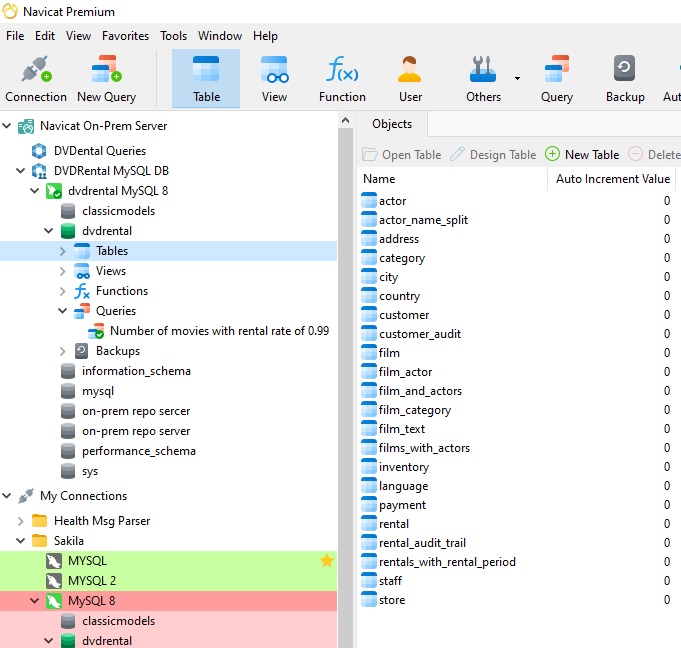Click the Delete table button

click(654, 155)
